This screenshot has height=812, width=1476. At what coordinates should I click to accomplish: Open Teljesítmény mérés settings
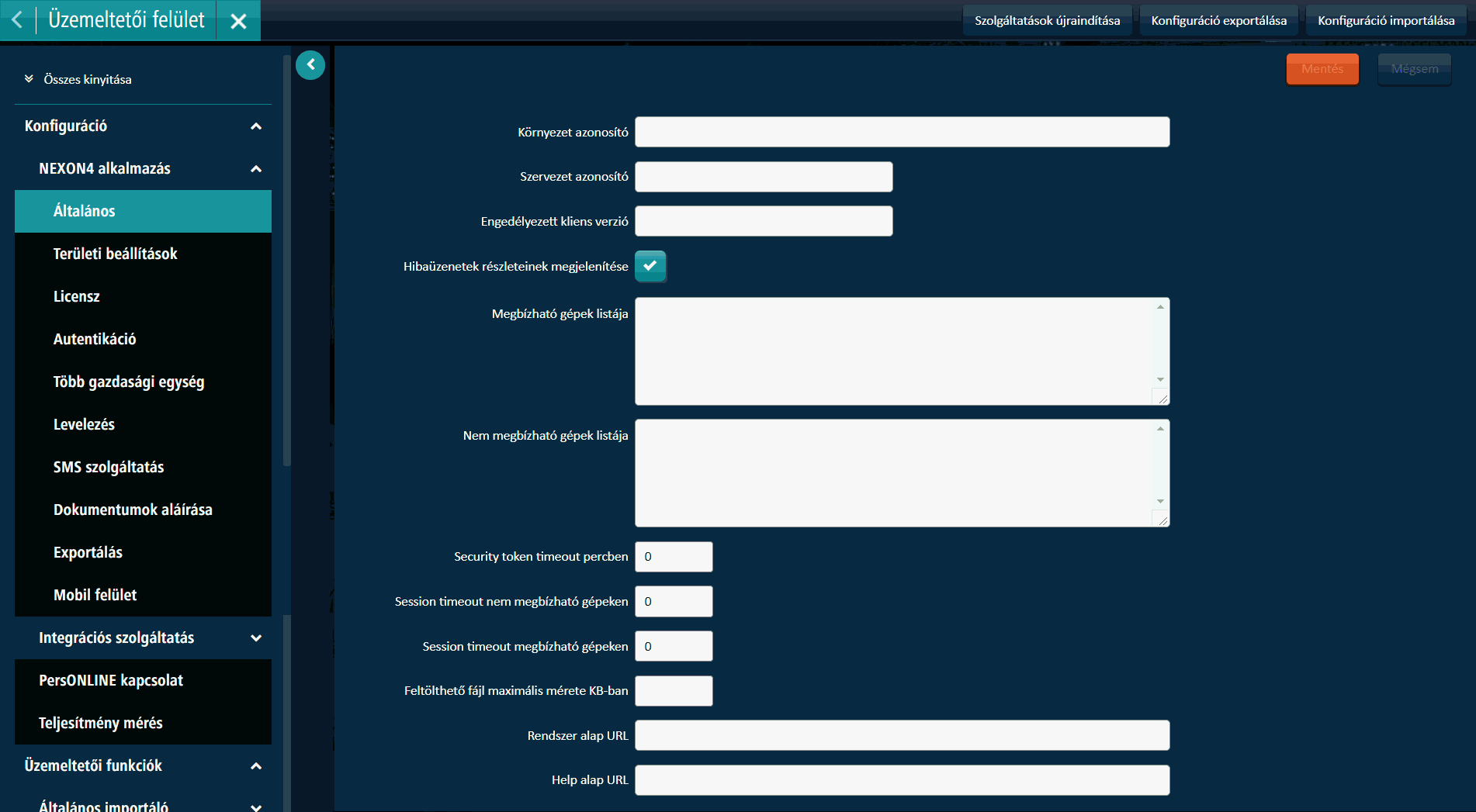(143, 723)
